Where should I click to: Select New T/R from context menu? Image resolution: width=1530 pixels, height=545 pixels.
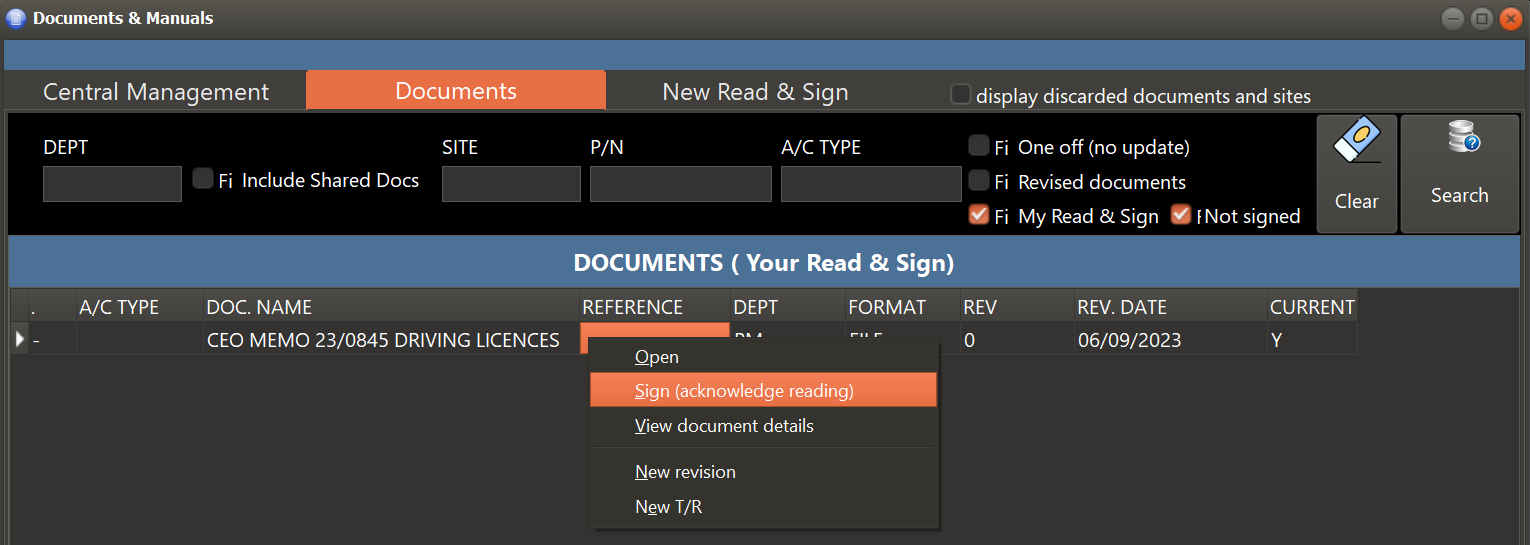(764, 507)
